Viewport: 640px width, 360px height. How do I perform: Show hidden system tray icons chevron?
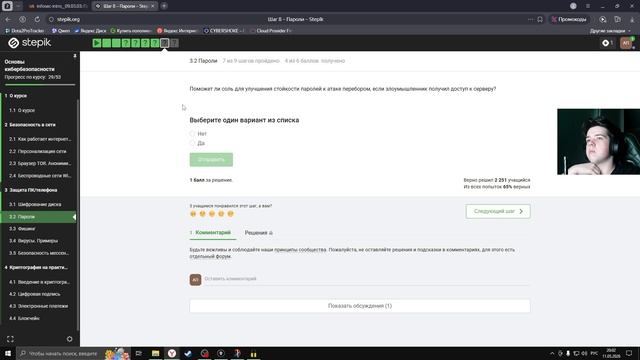(552, 353)
